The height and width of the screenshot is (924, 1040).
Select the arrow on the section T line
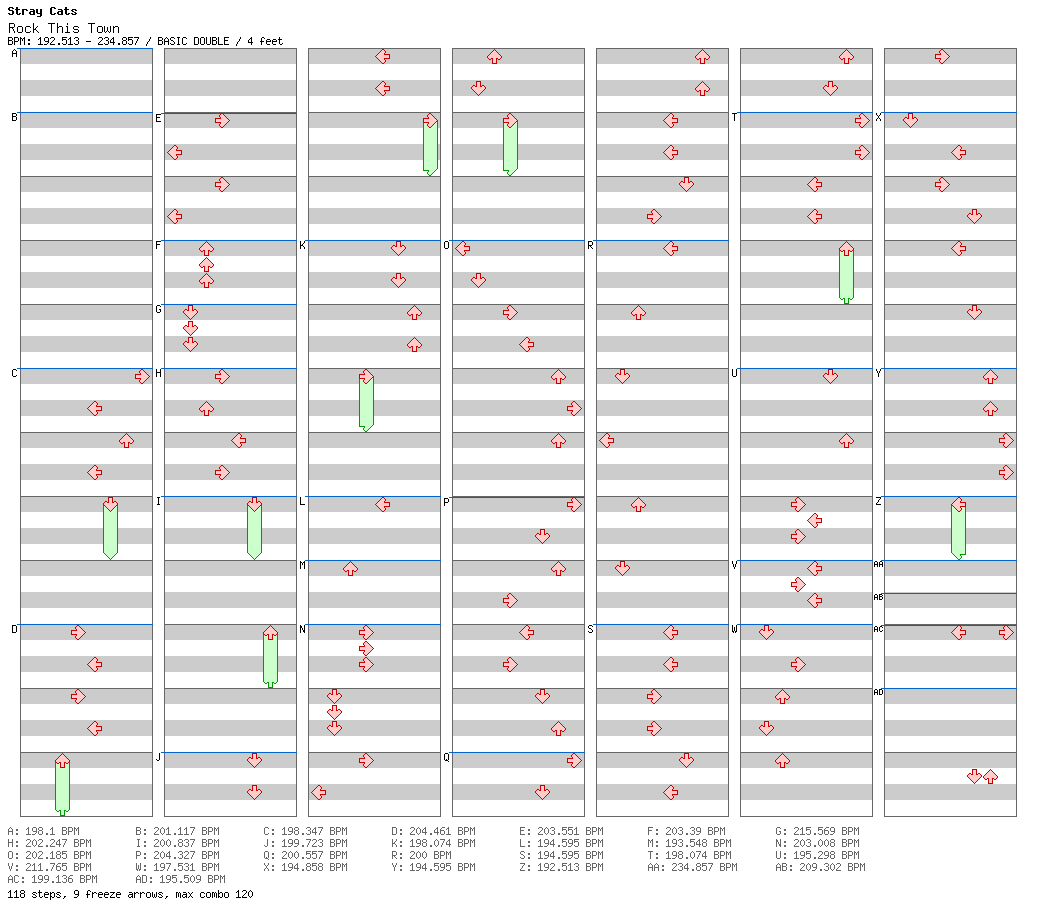click(862, 121)
